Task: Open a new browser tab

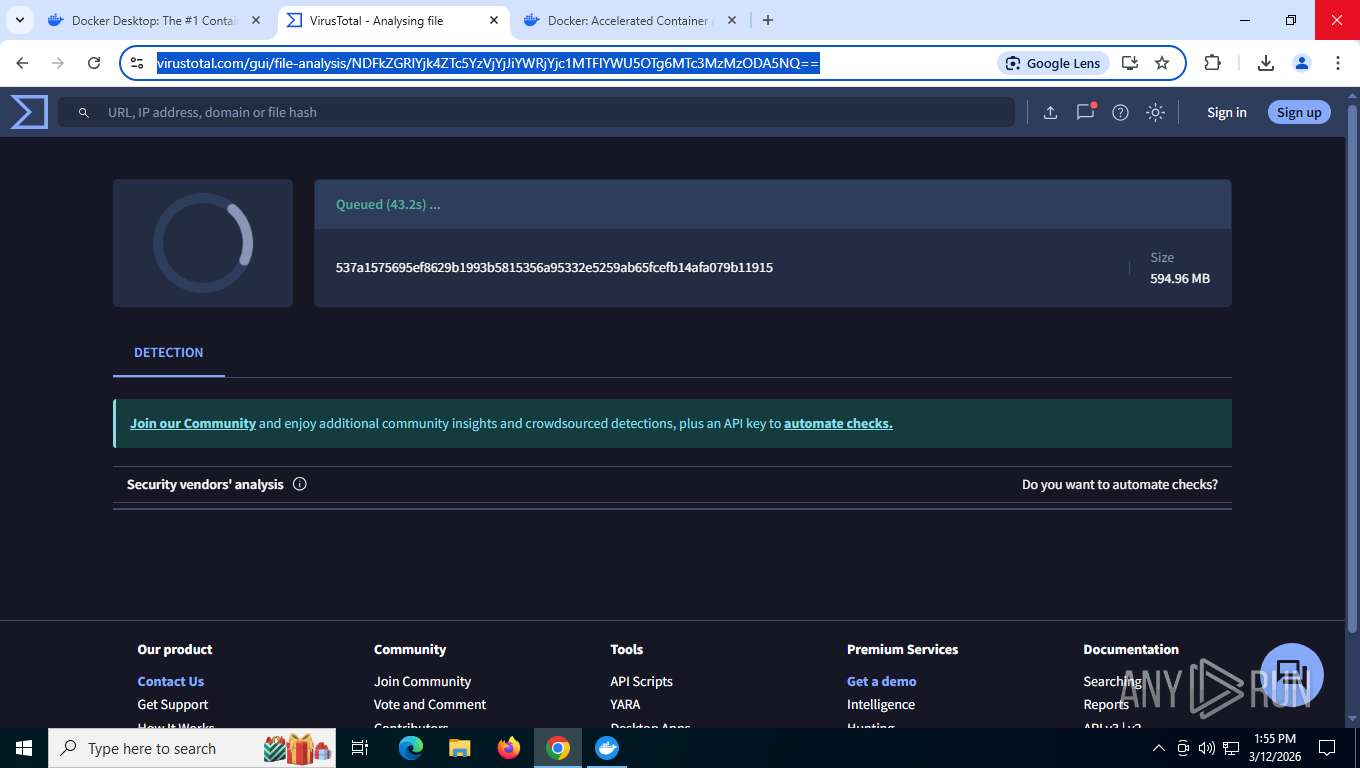Action: pyautogui.click(x=767, y=20)
